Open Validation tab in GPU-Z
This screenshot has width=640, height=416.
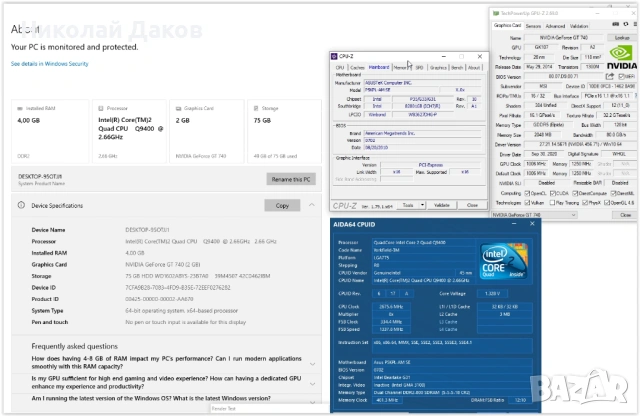coord(579,26)
